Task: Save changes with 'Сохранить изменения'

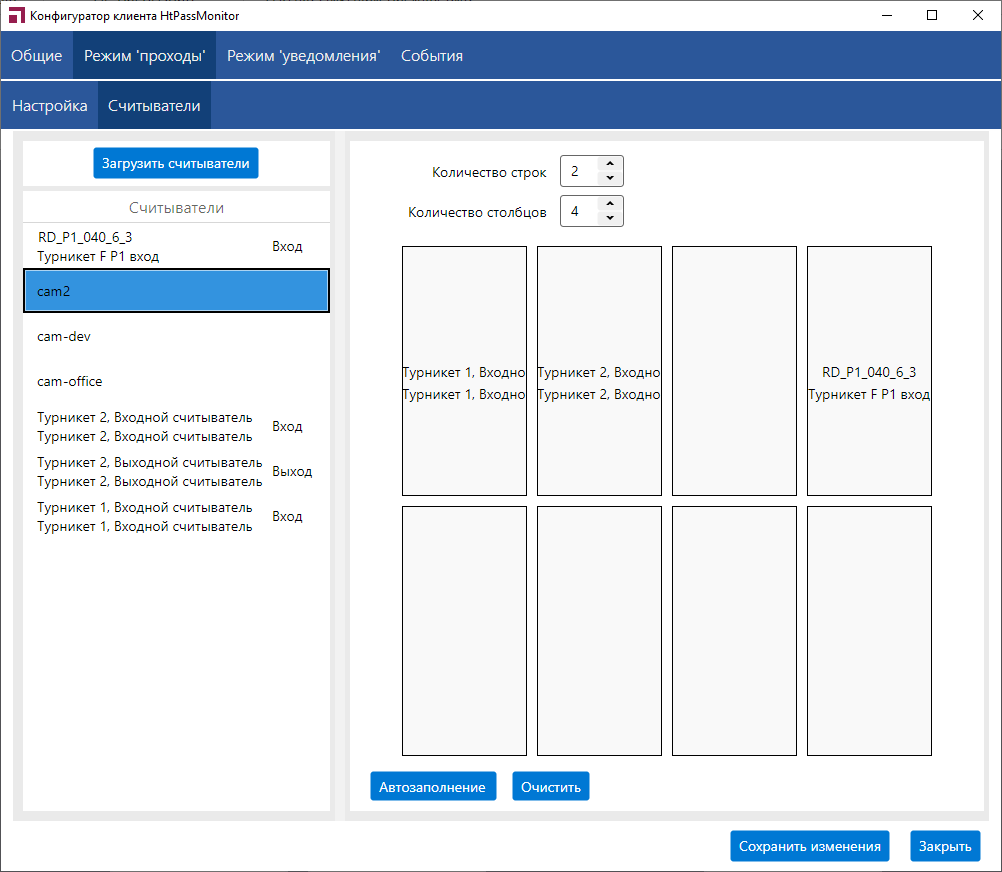Action: click(x=809, y=846)
